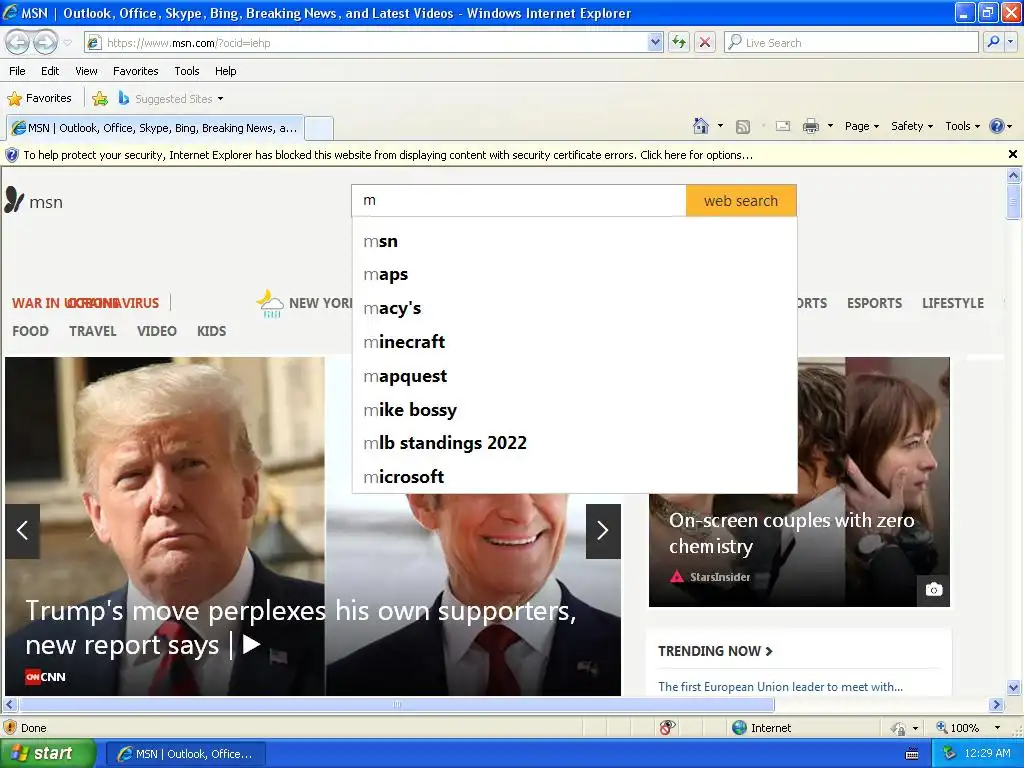Viewport: 1024px width, 768px height.
Task: Open the TRENDING NOW heading link
Action: pos(715,651)
